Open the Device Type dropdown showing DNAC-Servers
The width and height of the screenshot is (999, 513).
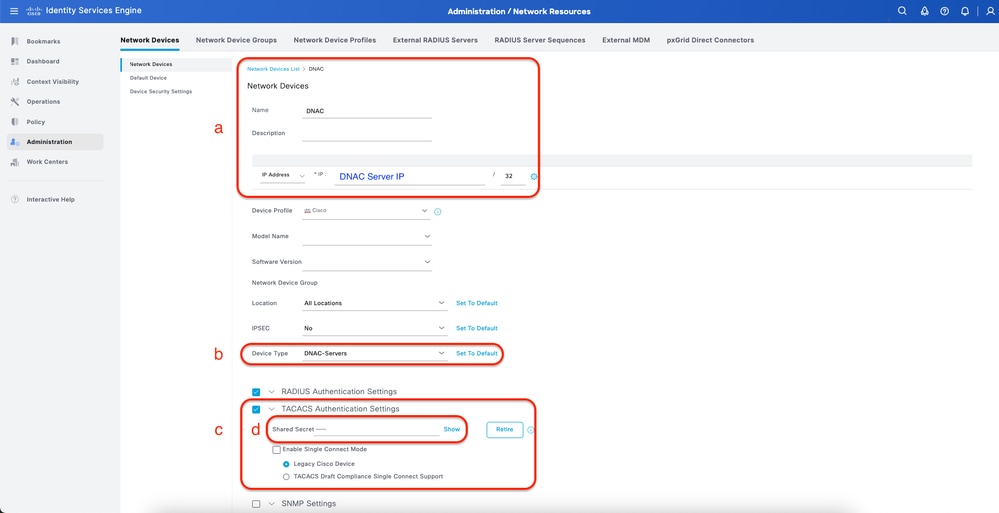point(375,353)
